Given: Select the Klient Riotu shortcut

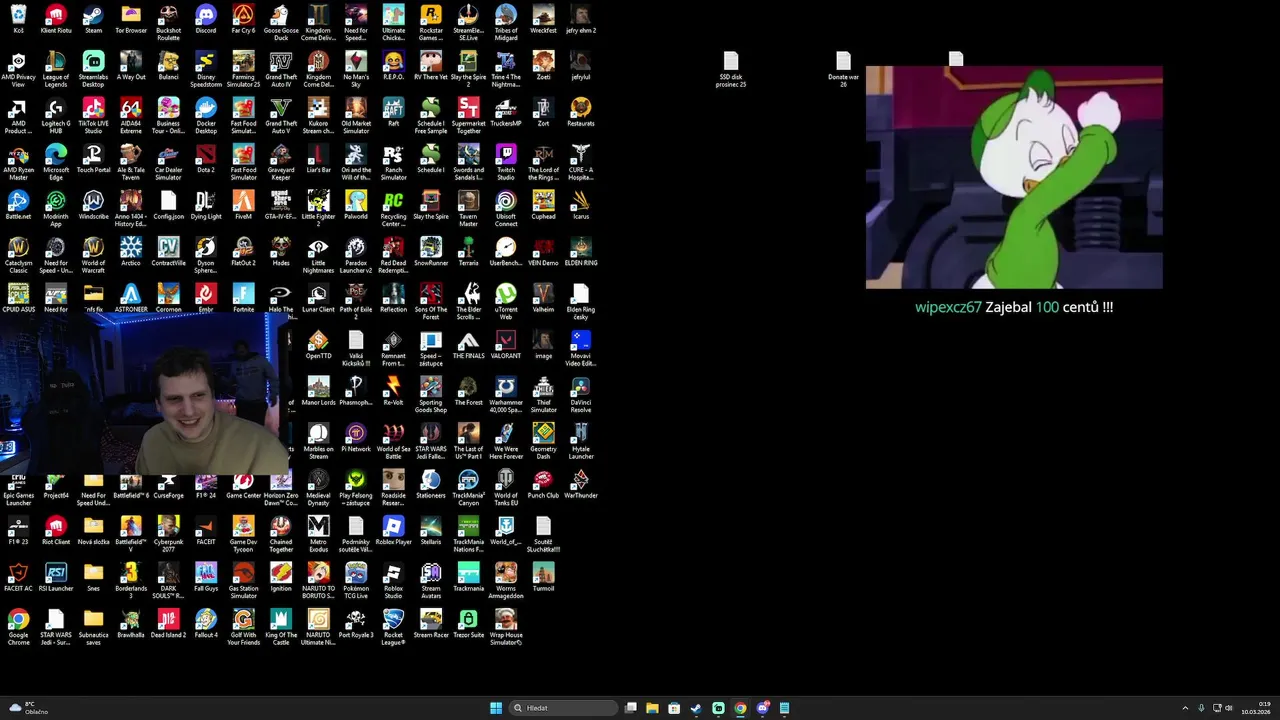Looking at the screenshot, I should tap(56, 19).
